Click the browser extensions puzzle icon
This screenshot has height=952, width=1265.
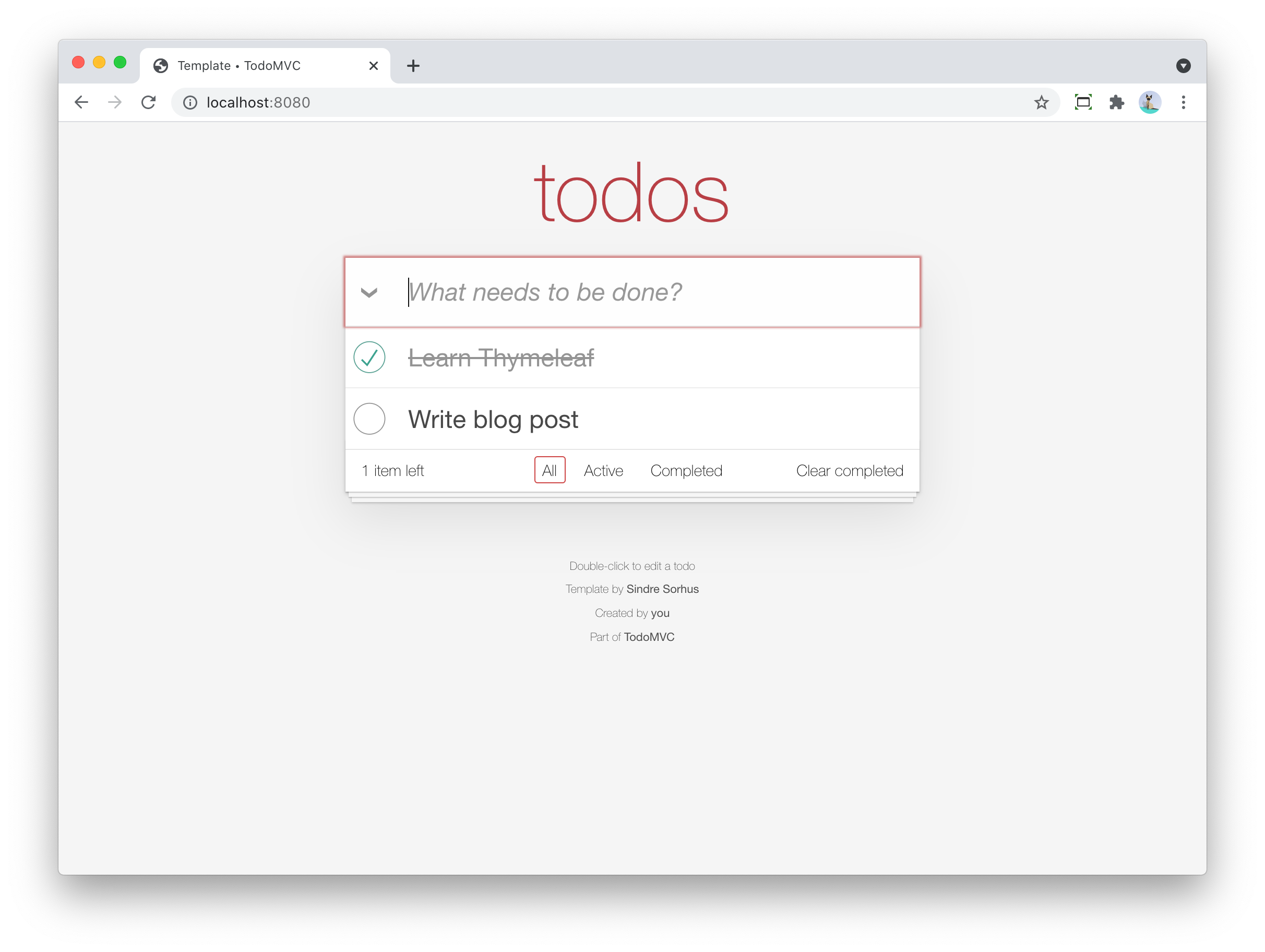point(1117,102)
